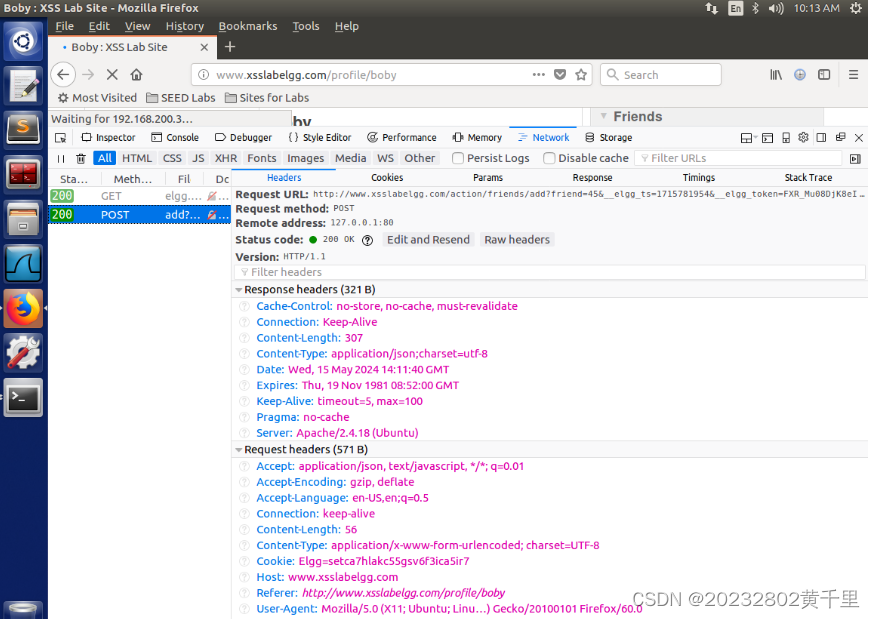Pick an element from the page
The image size is (875, 619).
pos(61,137)
